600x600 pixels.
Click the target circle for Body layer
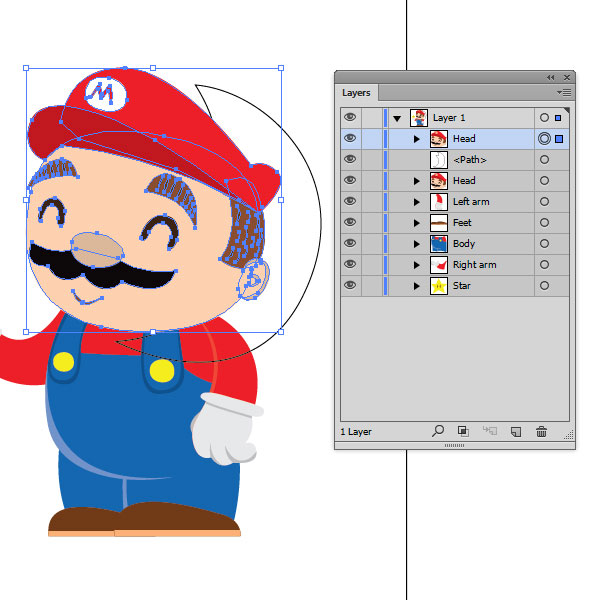(544, 244)
